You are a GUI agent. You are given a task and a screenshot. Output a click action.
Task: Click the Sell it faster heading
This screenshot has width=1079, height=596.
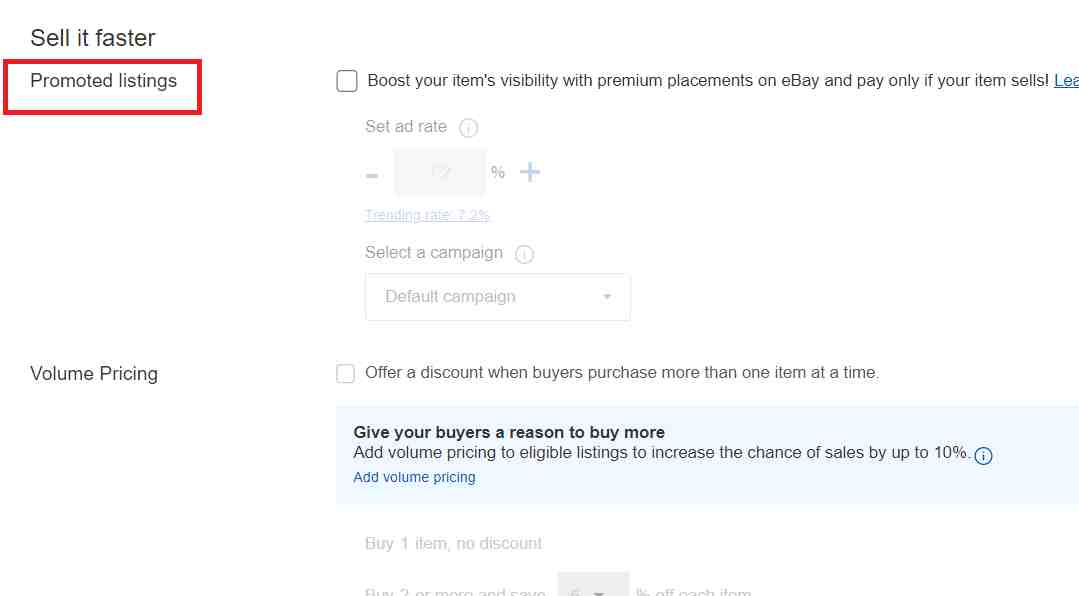(93, 38)
